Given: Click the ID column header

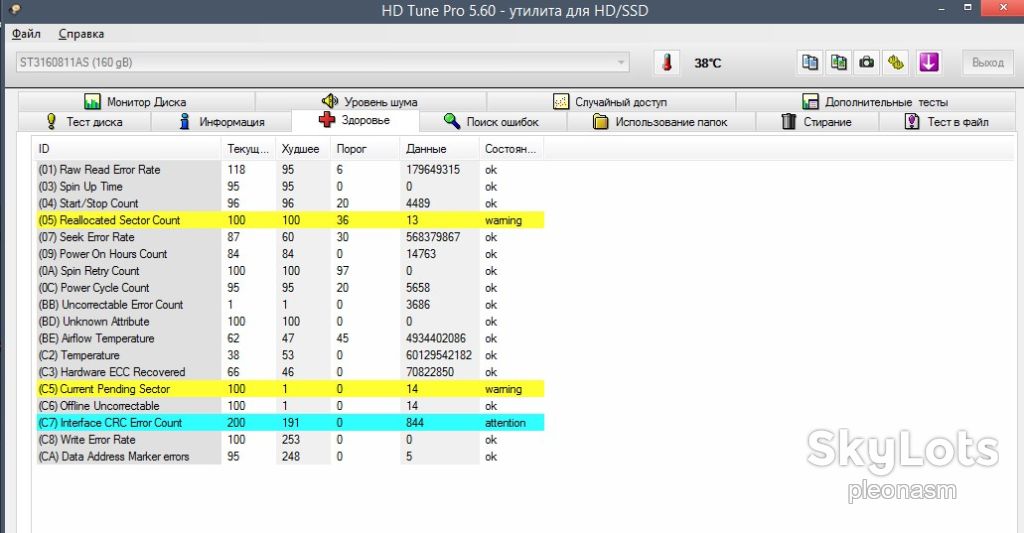Looking at the screenshot, I should 127,149.
